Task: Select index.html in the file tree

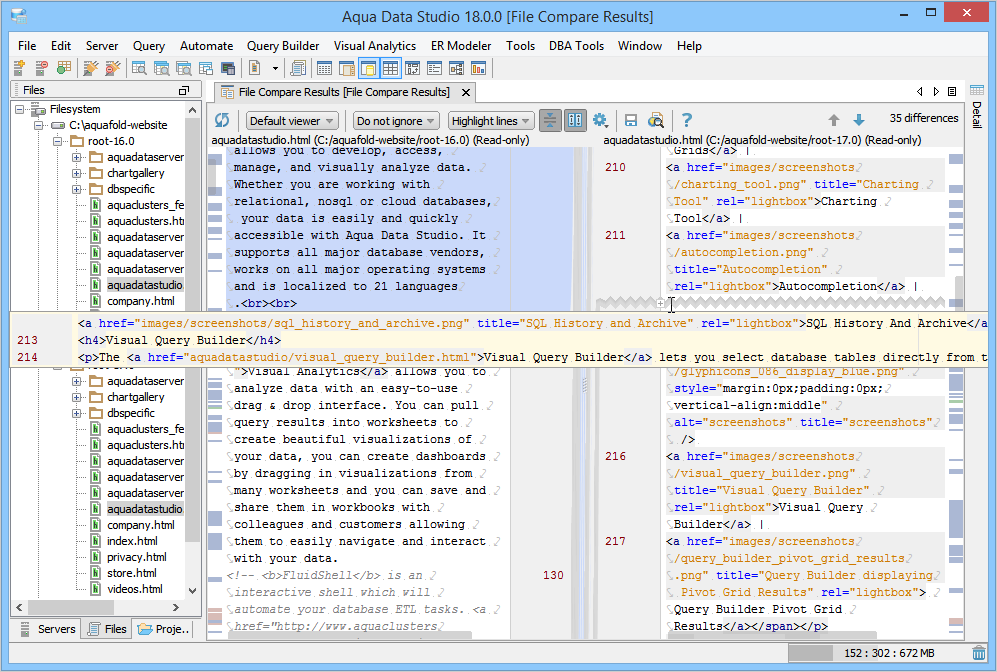Action: 132,541
